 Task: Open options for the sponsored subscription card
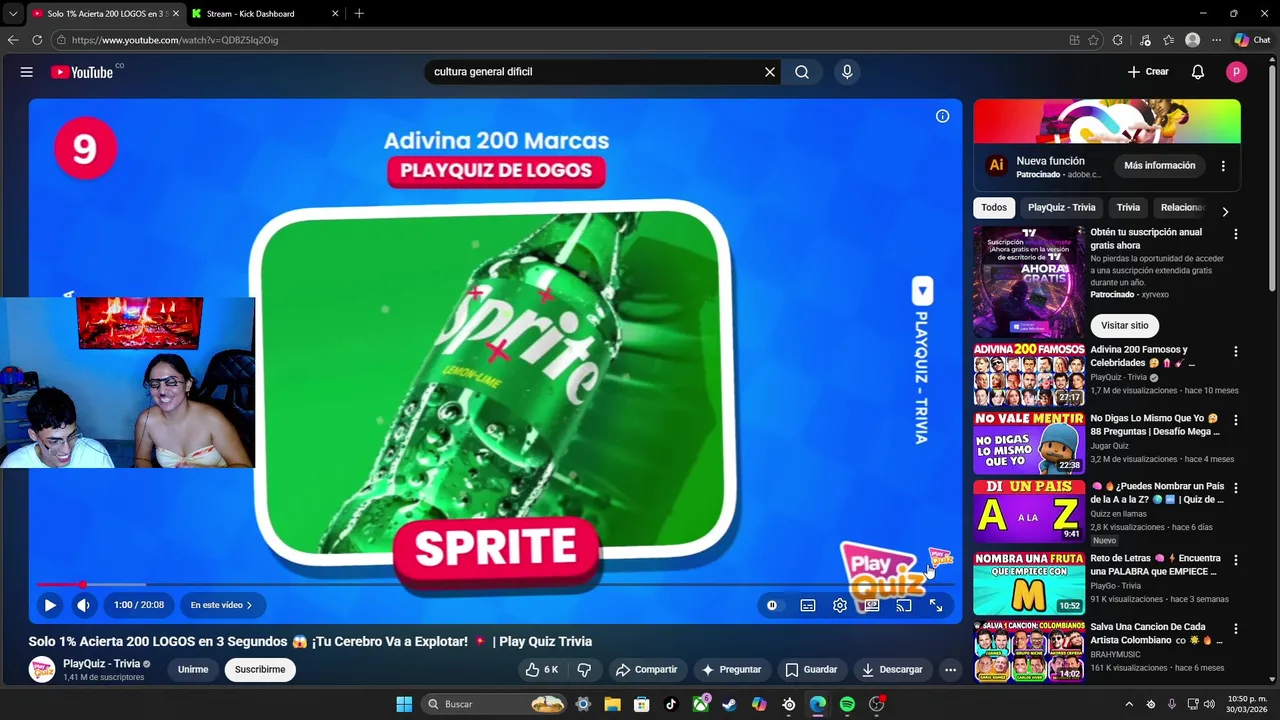[1236, 234]
